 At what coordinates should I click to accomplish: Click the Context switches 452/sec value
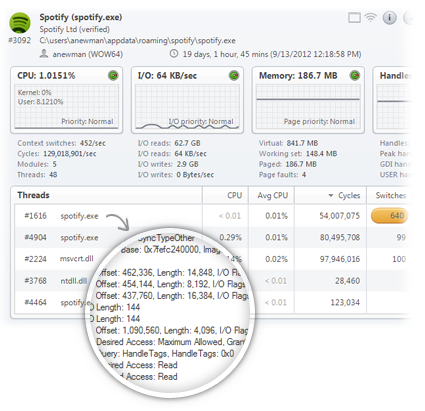point(92,143)
